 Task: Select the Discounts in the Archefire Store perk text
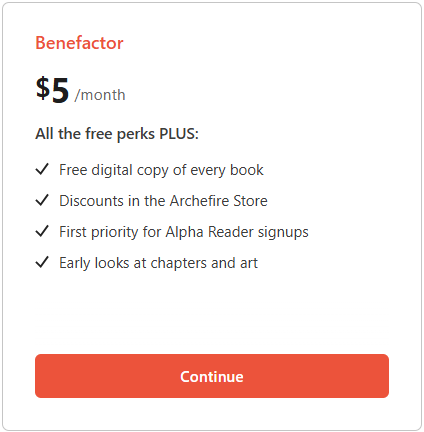163,201
